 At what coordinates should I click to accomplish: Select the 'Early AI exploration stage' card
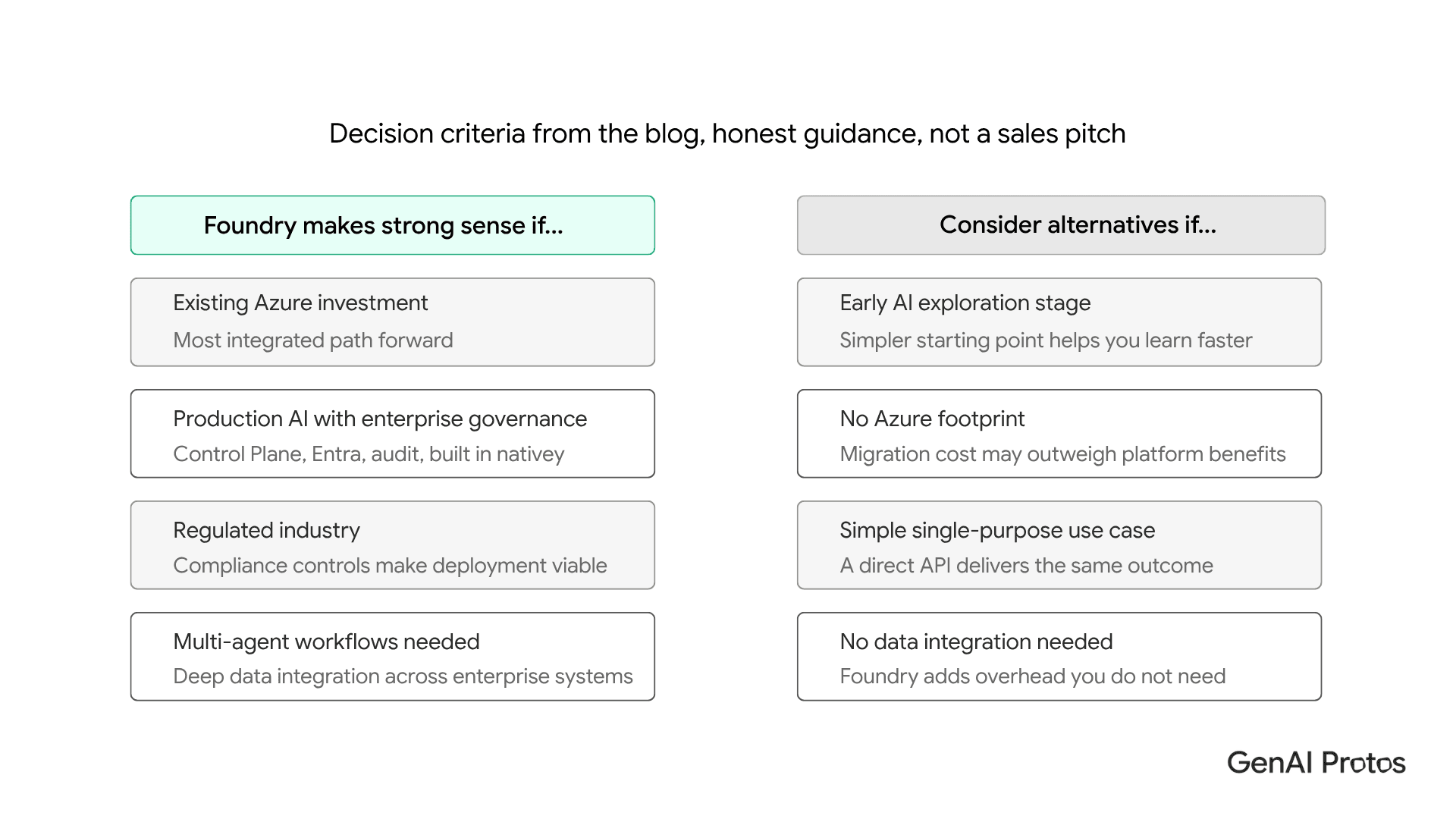tap(1059, 322)
